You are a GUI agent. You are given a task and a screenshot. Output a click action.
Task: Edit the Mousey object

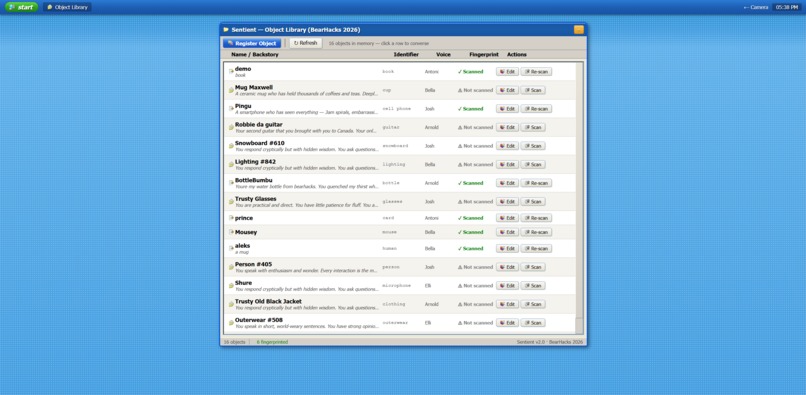coord(507,232)
